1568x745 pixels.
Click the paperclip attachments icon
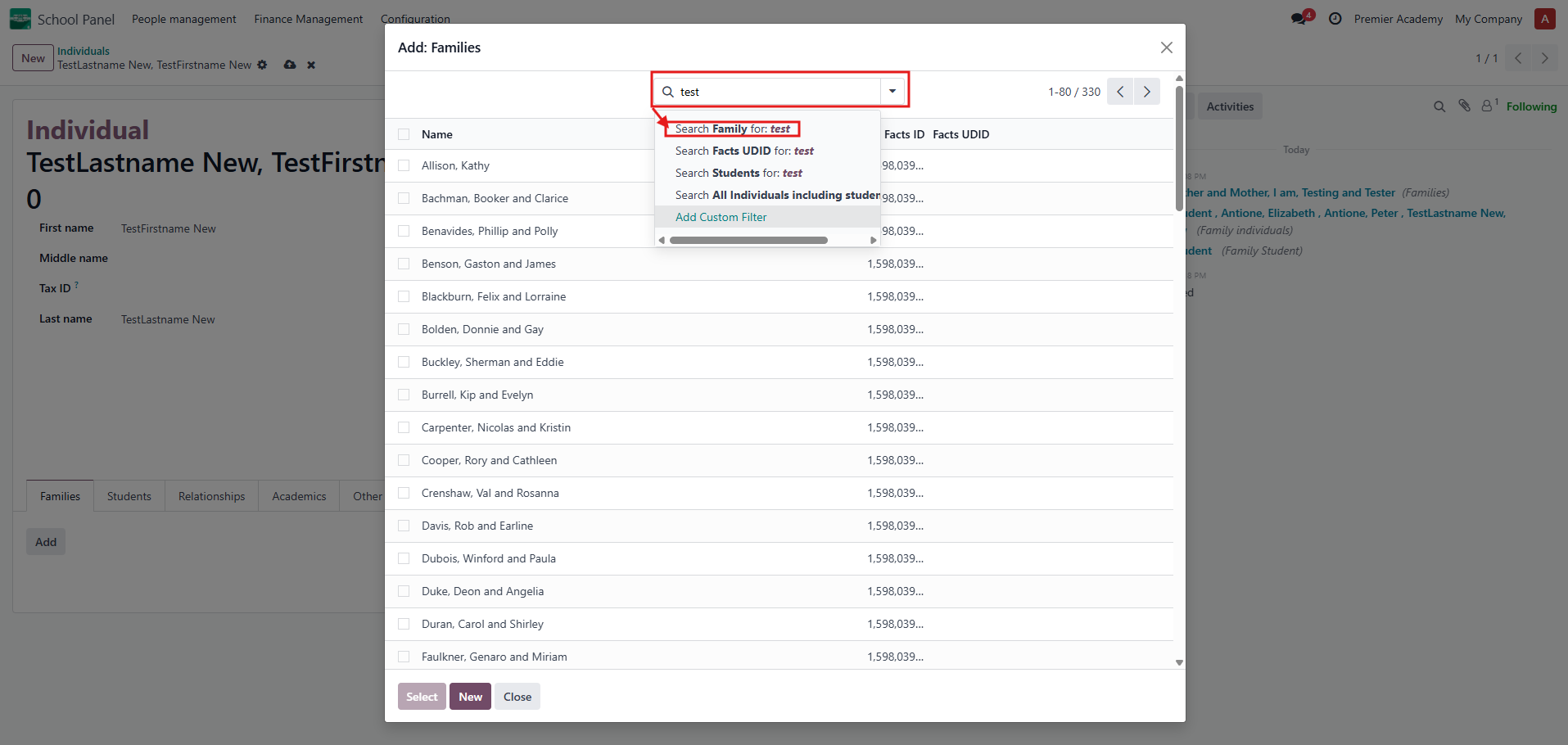tap(1464, 106)
